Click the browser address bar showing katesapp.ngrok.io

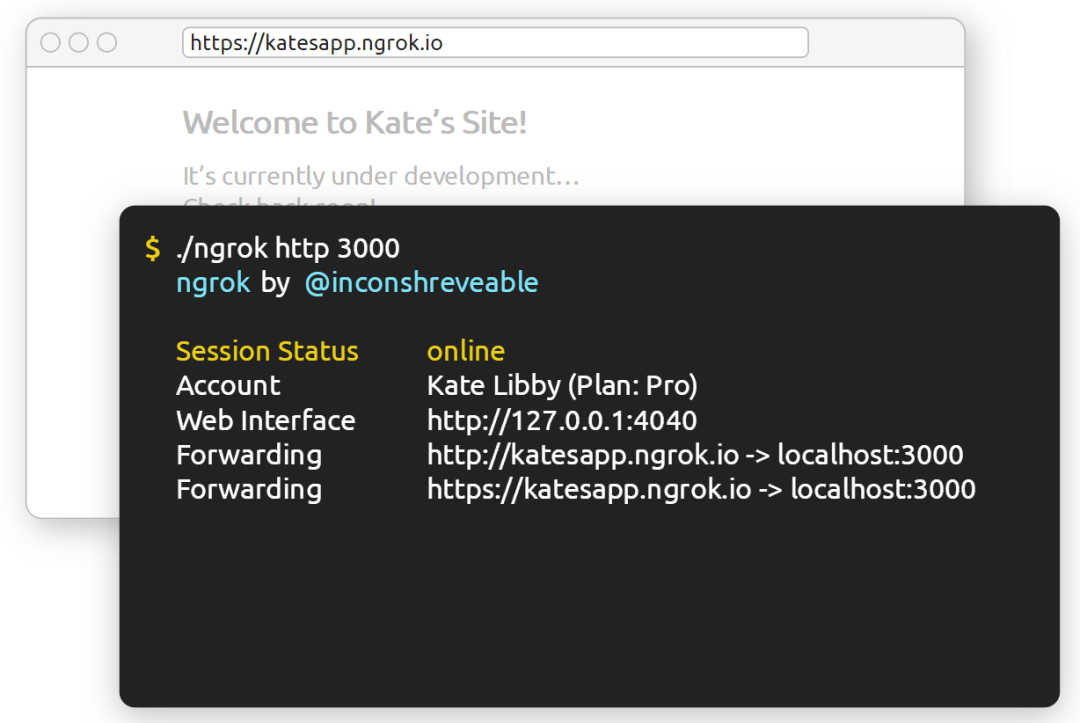coord(495,43)
